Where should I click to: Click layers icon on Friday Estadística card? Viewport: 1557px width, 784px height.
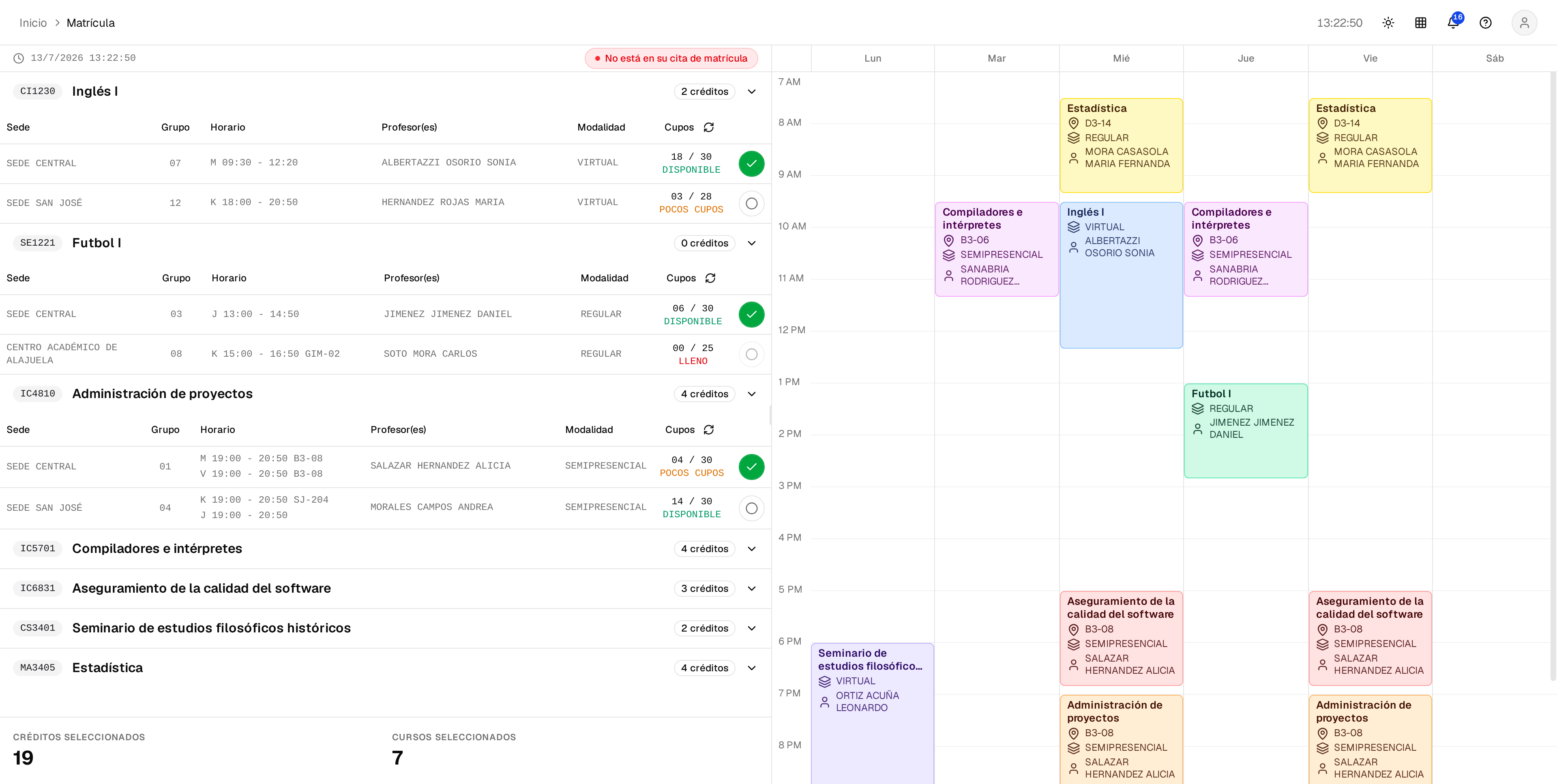pyautogui.click(x=1323, y=138)
